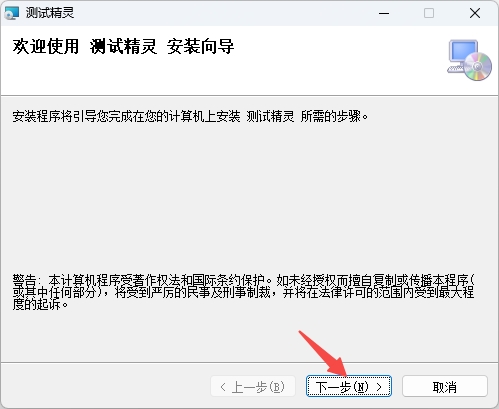The image size is (499, 409).
Task: Close the 测试精灵 installer window
Action: click(x=475, y=13)
